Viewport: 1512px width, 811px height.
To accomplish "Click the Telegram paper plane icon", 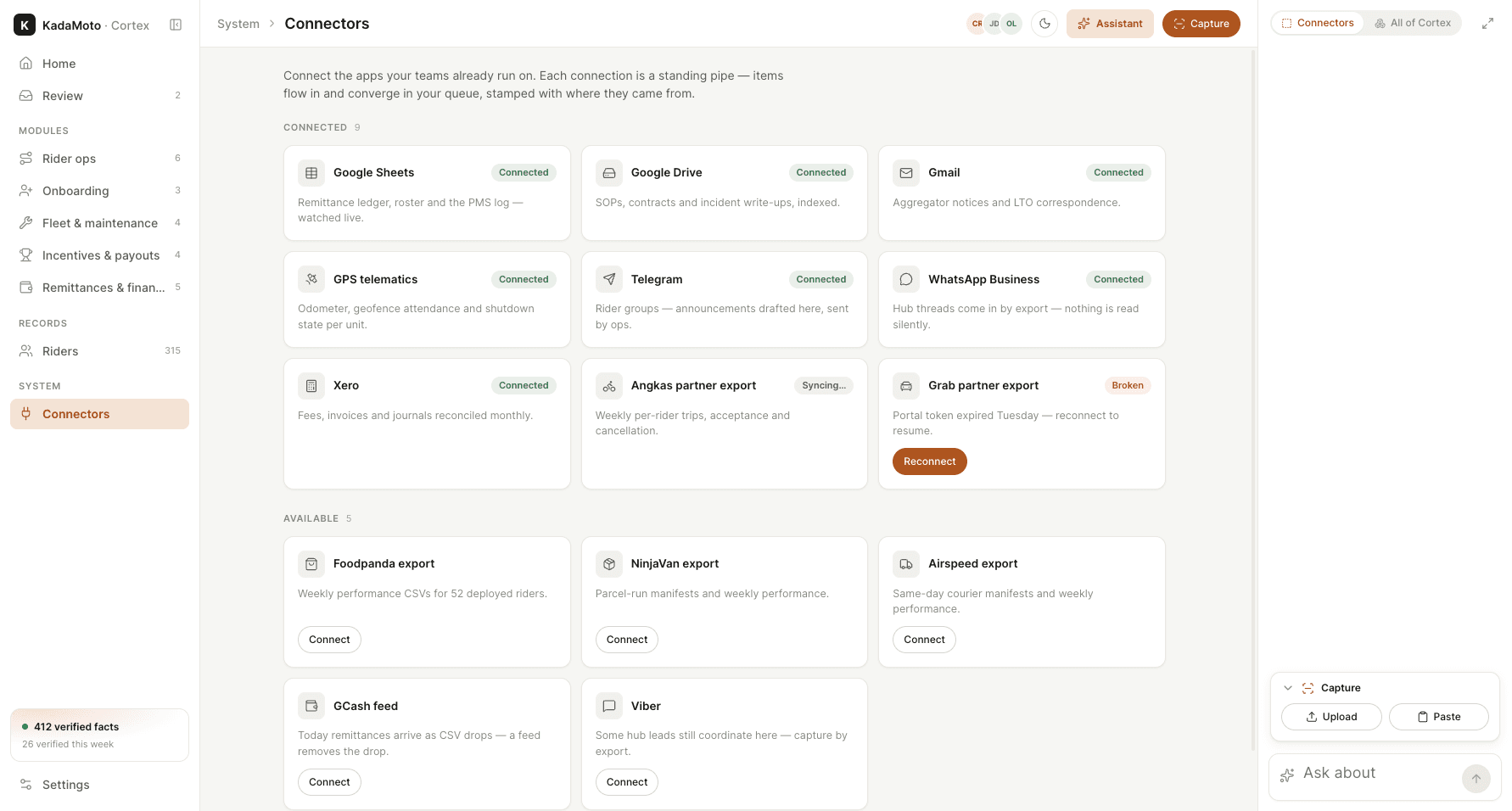I will [609, 279].
